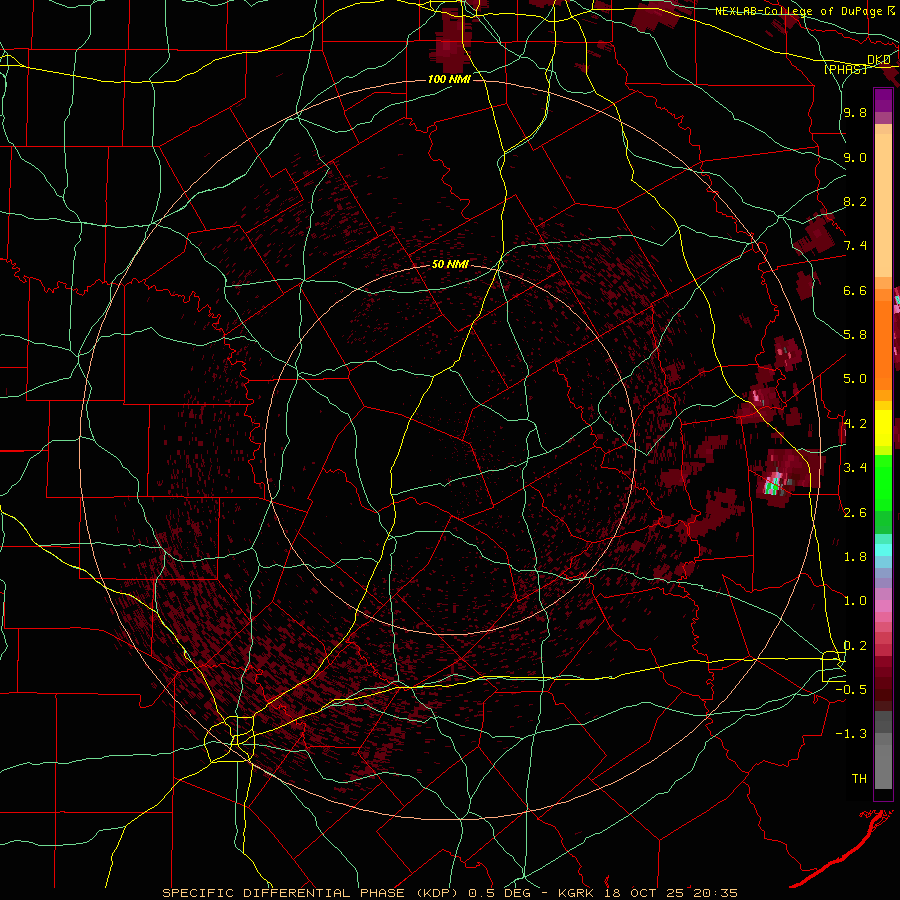The image size is (900, 900).
Task: Click the 2.6 value on the color scale
Action: point(855,513)
